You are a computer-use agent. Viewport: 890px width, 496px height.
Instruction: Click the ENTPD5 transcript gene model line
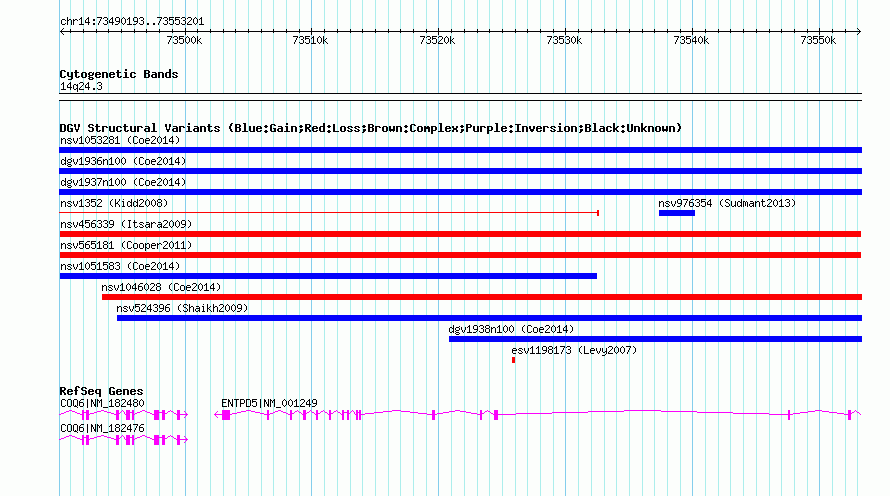[x=538, y=415]
